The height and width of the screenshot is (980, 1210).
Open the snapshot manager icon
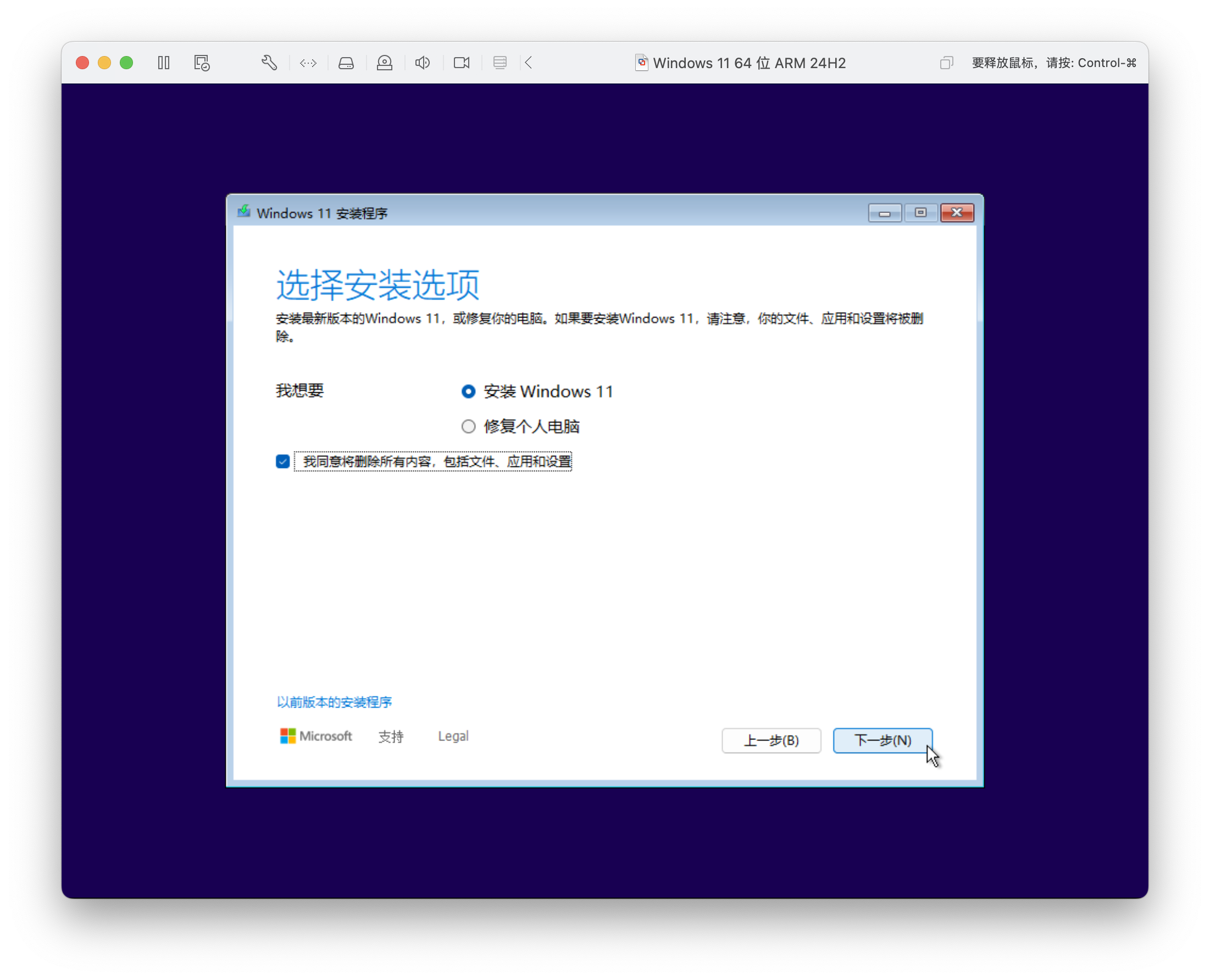202,63
